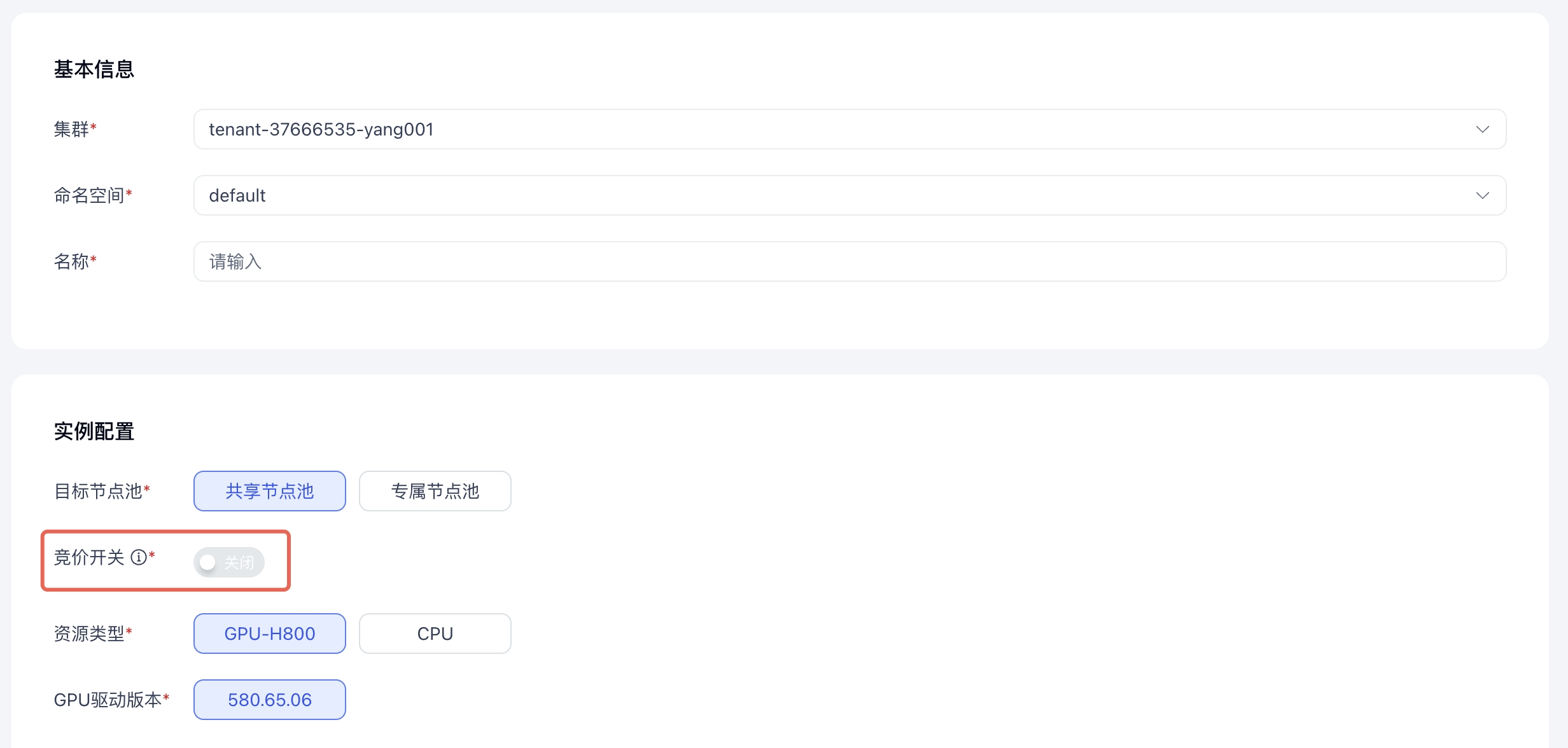Viewport: 1568px width, 748px height.
Task: Pick GPU driver version 580.65.06
Action: pyautogui.click(x=270, y=700)
